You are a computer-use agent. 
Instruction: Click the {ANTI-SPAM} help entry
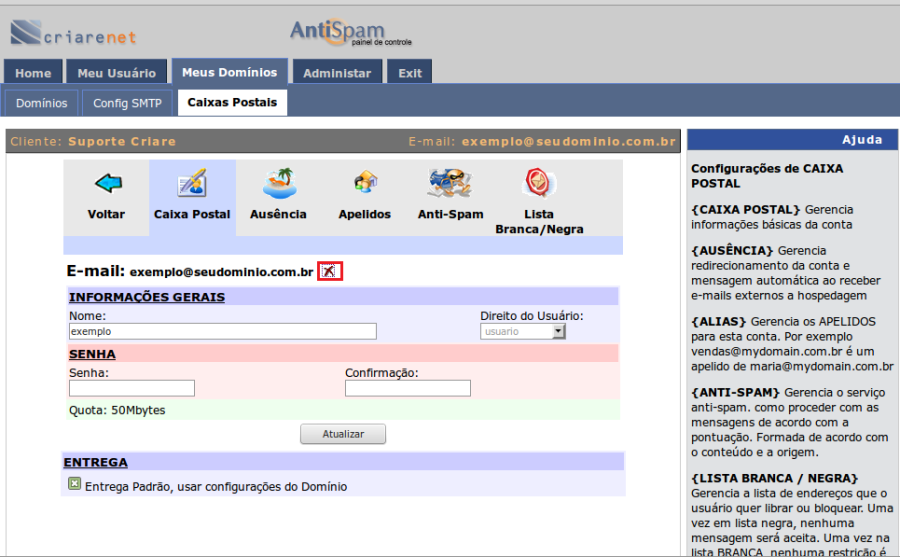pos(735,392)
